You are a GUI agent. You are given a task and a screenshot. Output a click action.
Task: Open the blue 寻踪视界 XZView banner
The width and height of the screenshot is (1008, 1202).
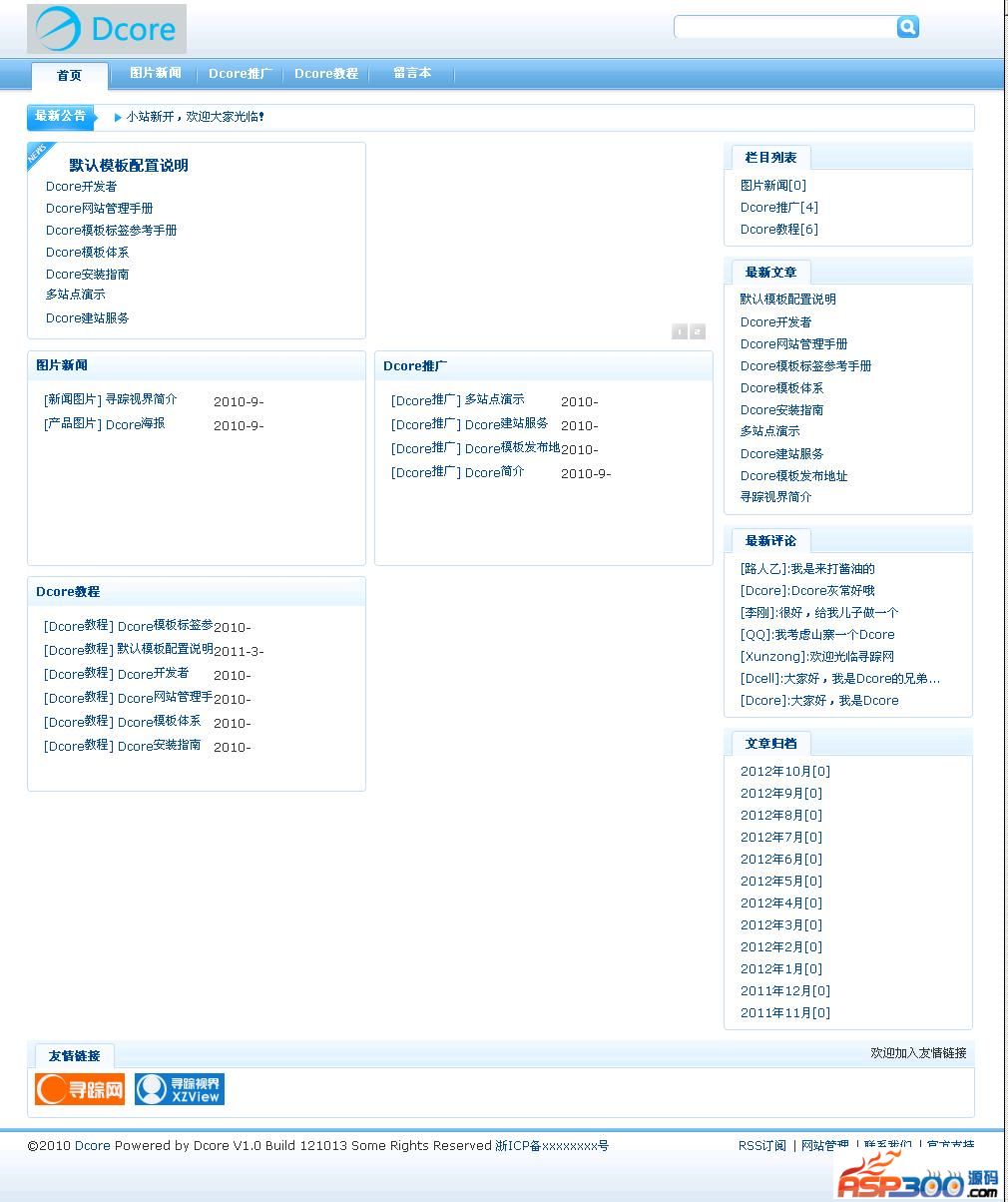180,1089
